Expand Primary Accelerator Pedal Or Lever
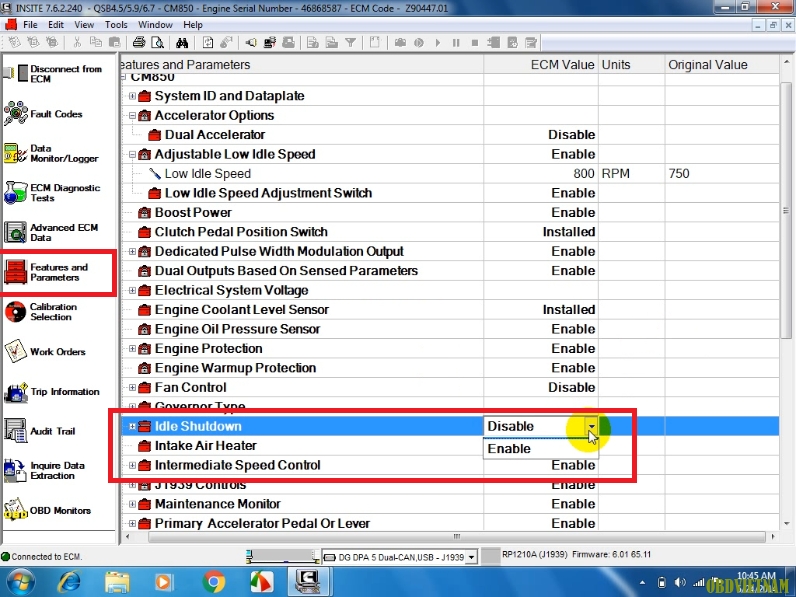 pyautogui.click(x=132, y=523)
